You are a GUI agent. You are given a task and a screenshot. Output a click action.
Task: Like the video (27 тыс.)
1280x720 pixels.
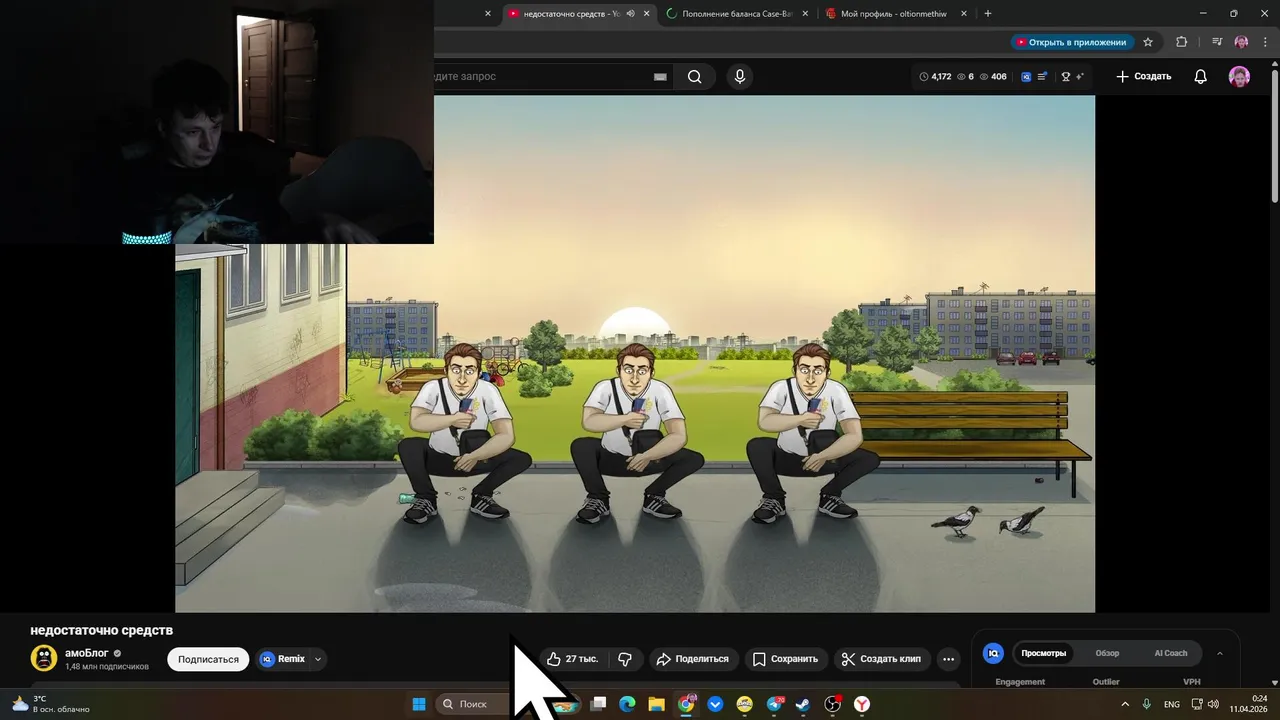[x=573, y=659]
